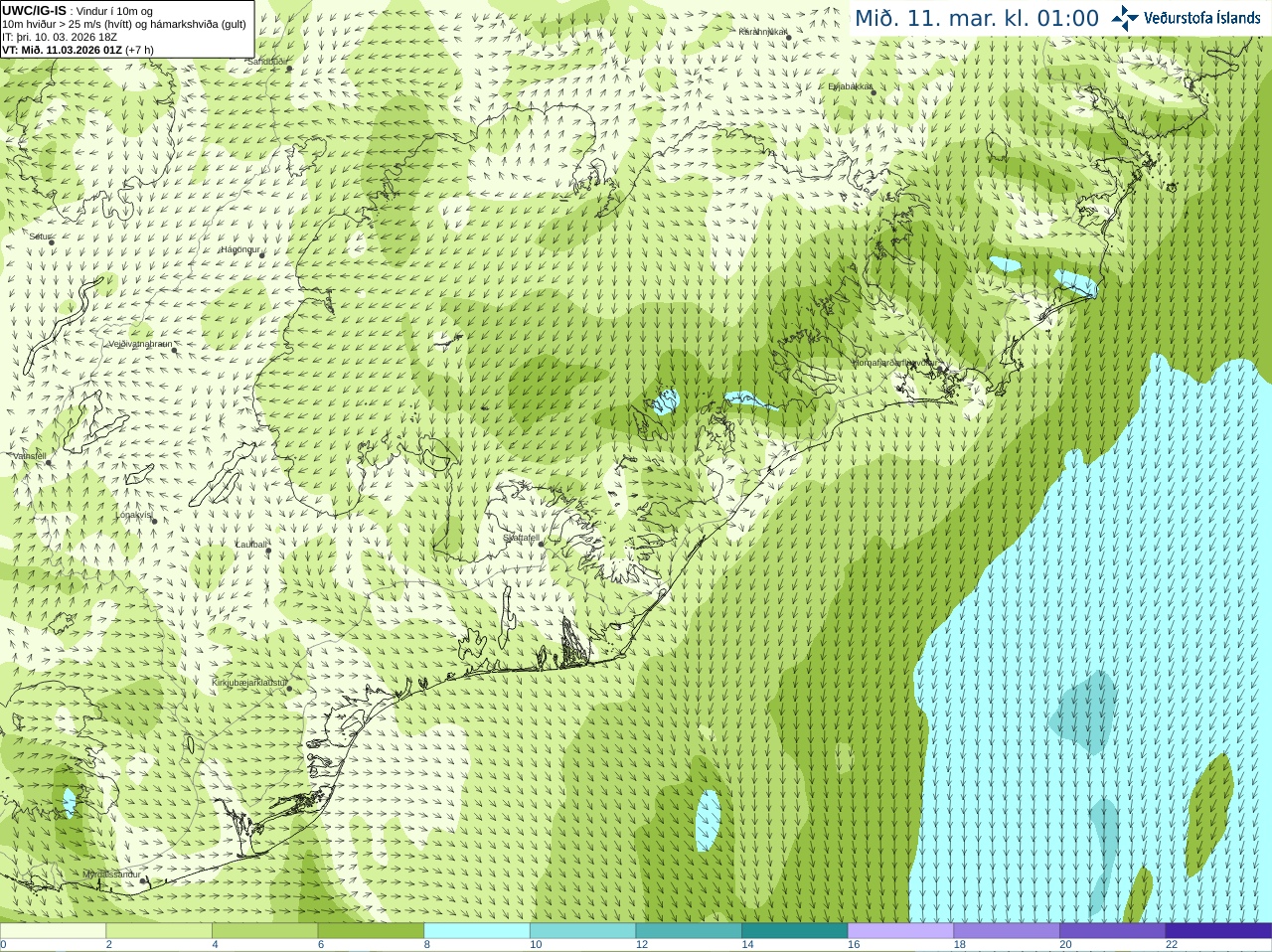The width and height of the screenshot is (1272, 952).
Task: Click the 'UWC/IG-IS : Vindur í 10m og' header line
Action: click(x=78, y=11)
